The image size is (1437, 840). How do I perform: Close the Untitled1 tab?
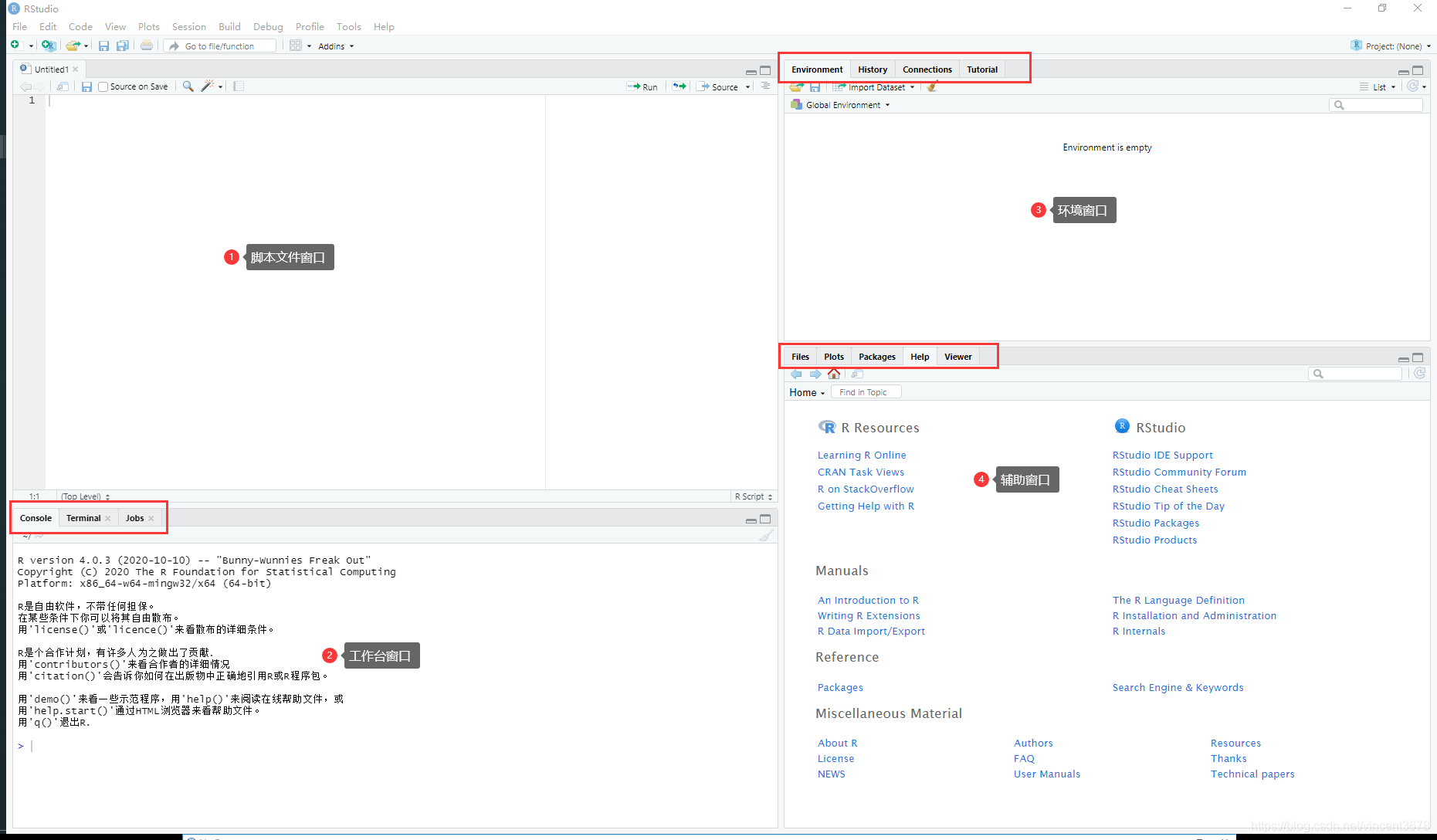coord(76,69)
